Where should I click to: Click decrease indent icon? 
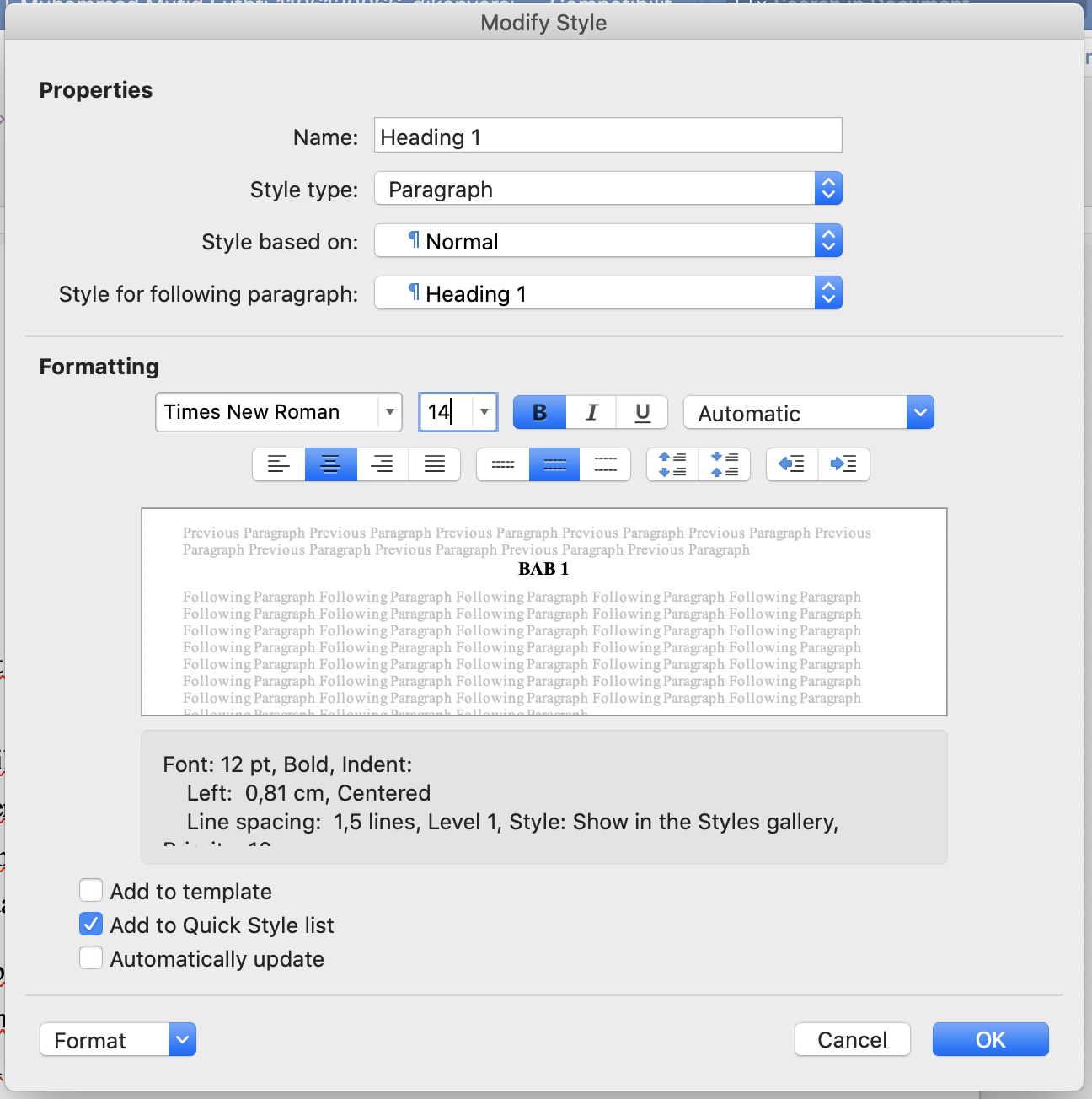(x=792, y=464)
